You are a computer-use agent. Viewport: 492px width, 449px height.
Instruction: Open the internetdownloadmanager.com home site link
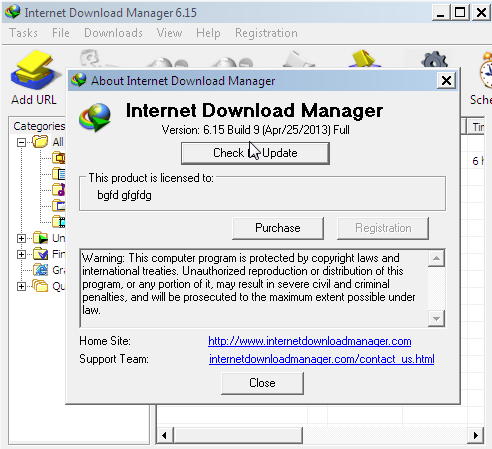pos(310,341)
